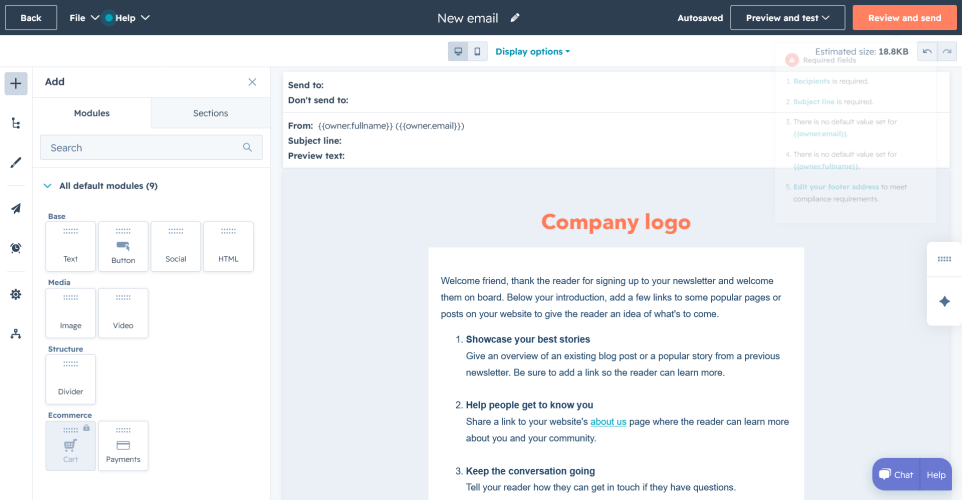Click the 'Welcome friend' intro paragraph
Screen dimensions: 962x500
coord(610,297)
